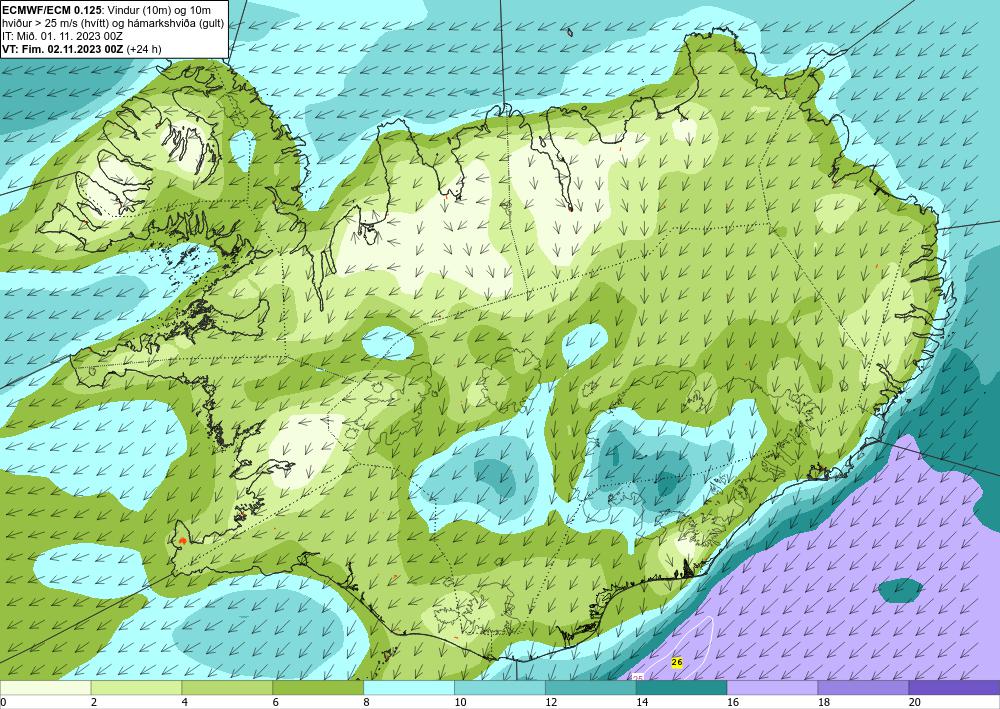This screenshot has height=709, width=1000.
Task: Click the '2' tick label on the scale
Action: click(94, 702)
